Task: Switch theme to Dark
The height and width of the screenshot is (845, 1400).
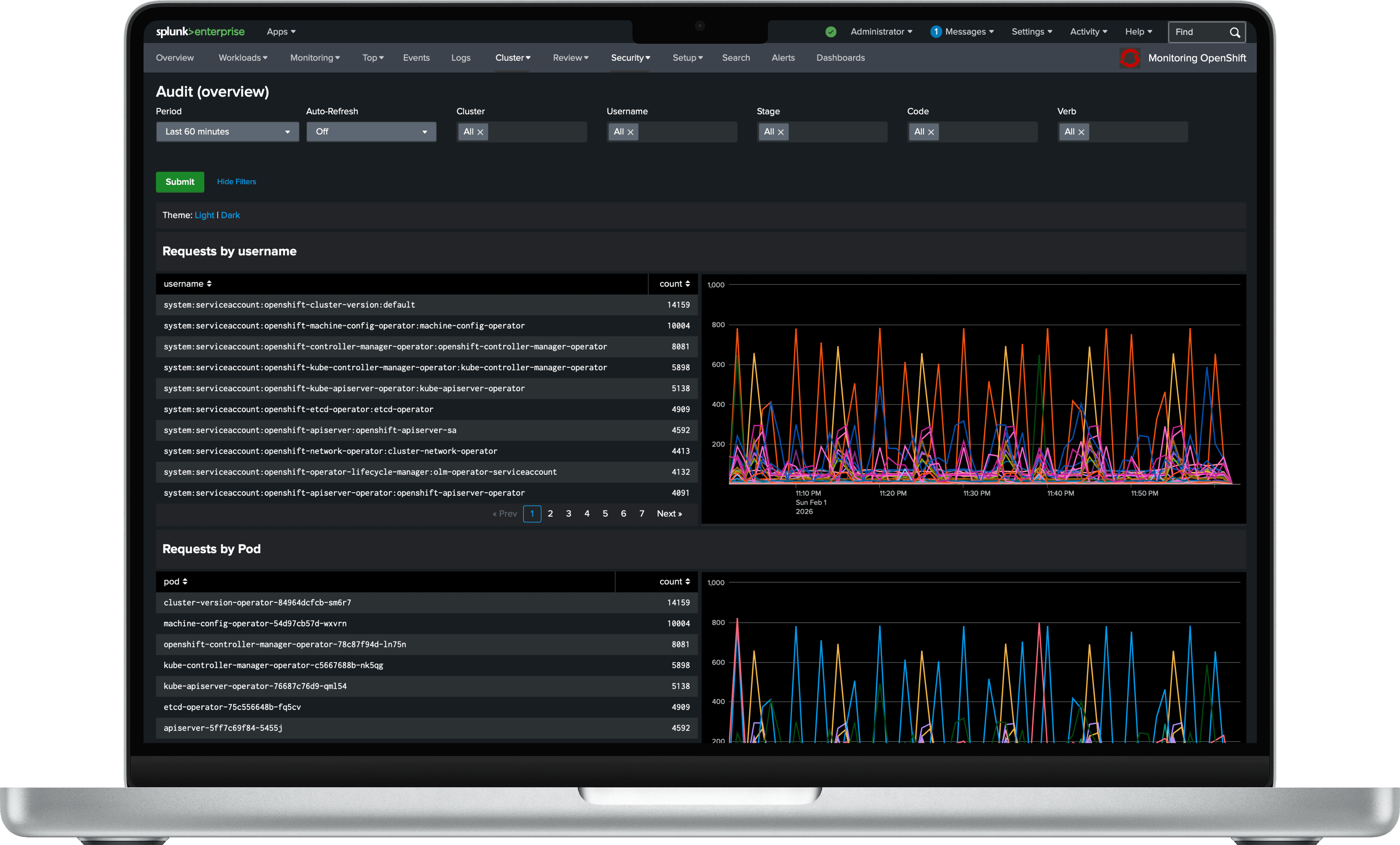Action: (x=230, y=215)
